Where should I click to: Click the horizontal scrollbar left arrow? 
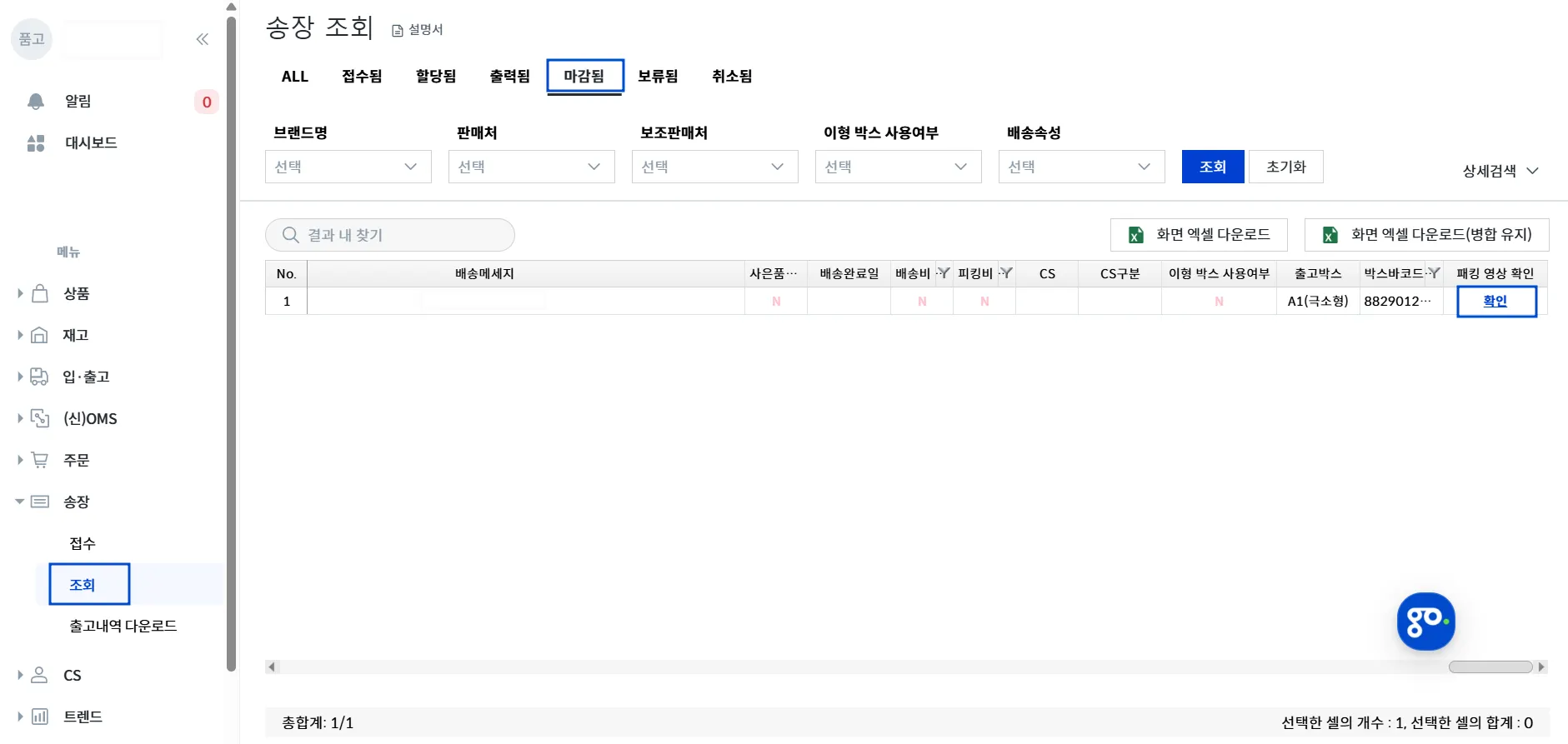(x=272, y=667)
